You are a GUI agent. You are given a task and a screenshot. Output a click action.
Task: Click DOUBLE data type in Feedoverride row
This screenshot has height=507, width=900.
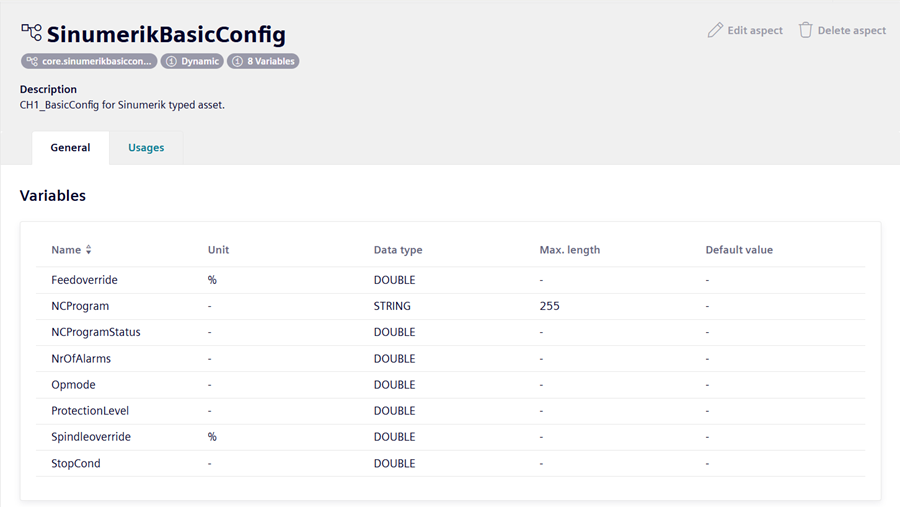394,280
